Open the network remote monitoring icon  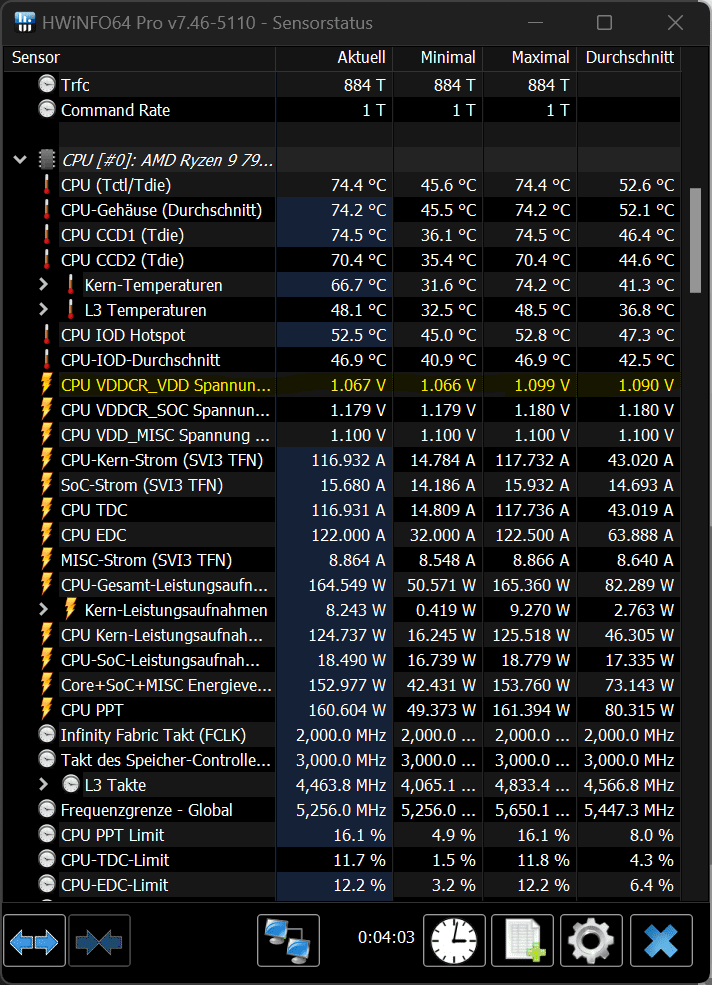point(288,941)
